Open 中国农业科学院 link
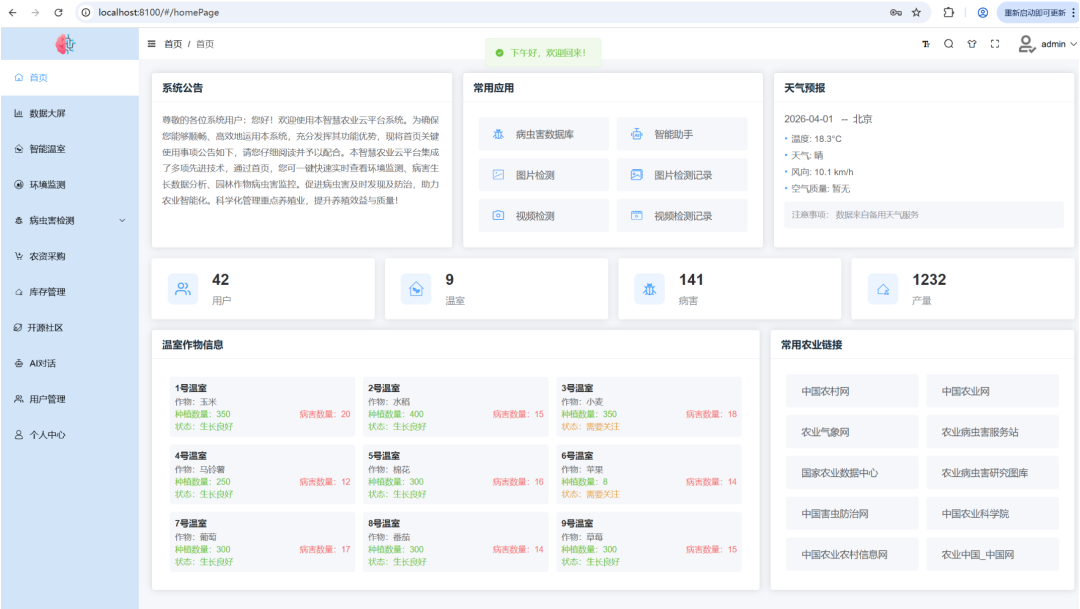The image size is (1080, 609). point(993,513)
